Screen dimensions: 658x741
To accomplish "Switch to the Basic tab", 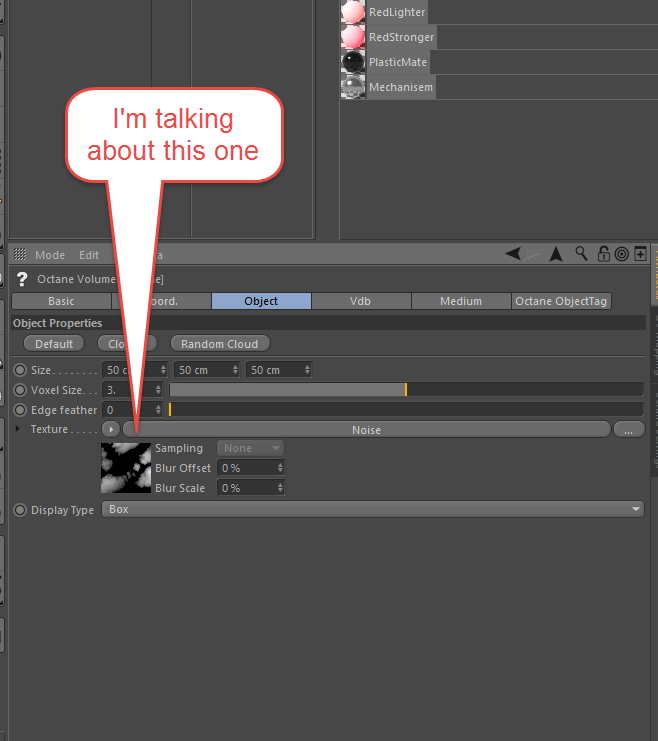I will pyautogui.click(x=61, y=301).
